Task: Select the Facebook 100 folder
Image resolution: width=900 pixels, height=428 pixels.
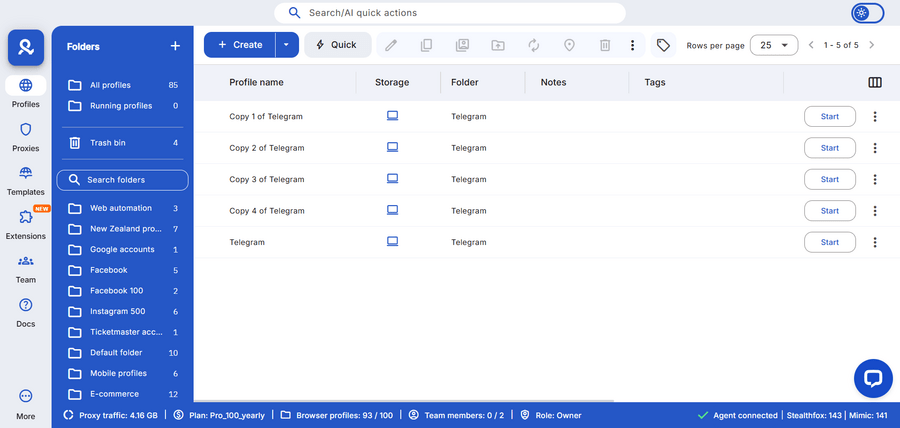Action: 116,290
